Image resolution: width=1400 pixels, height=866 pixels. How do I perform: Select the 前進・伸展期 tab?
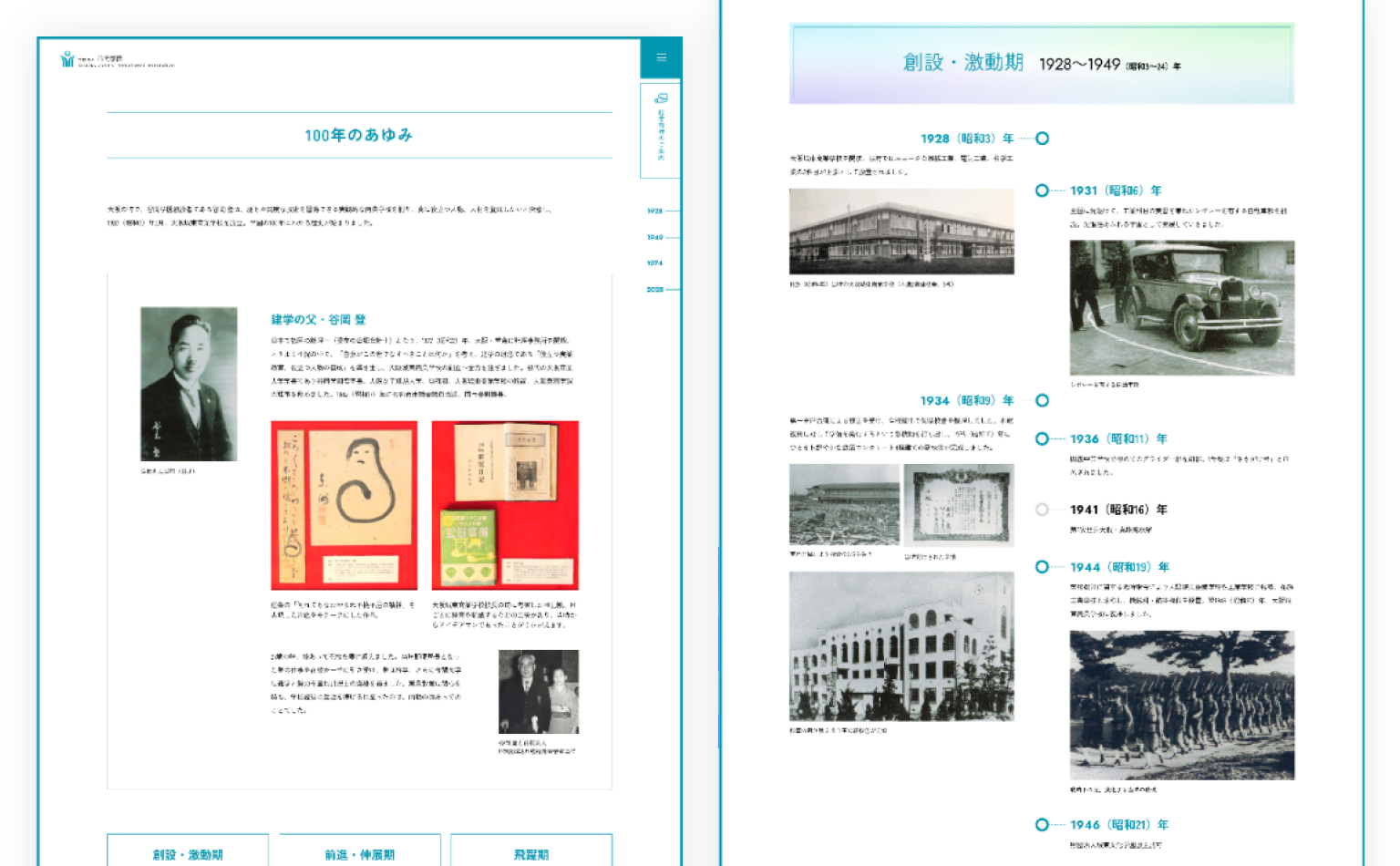click(x=360, y=851)
